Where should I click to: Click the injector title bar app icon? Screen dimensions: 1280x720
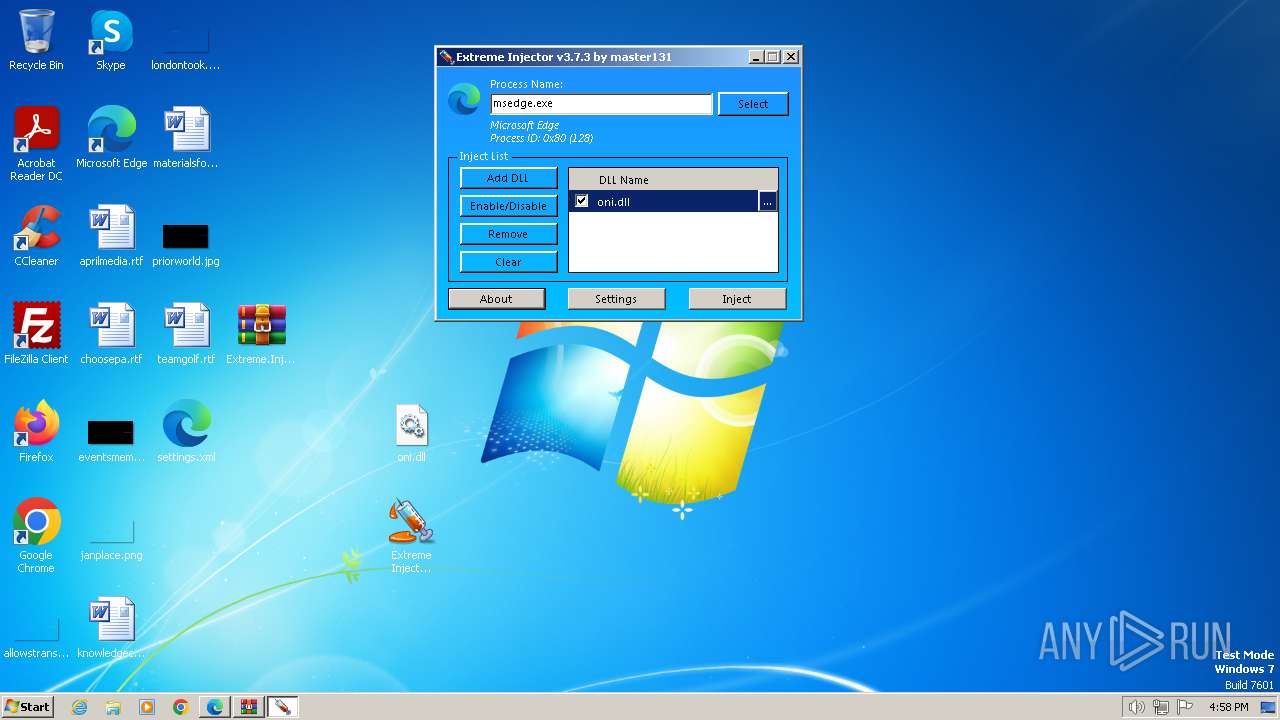446,57
